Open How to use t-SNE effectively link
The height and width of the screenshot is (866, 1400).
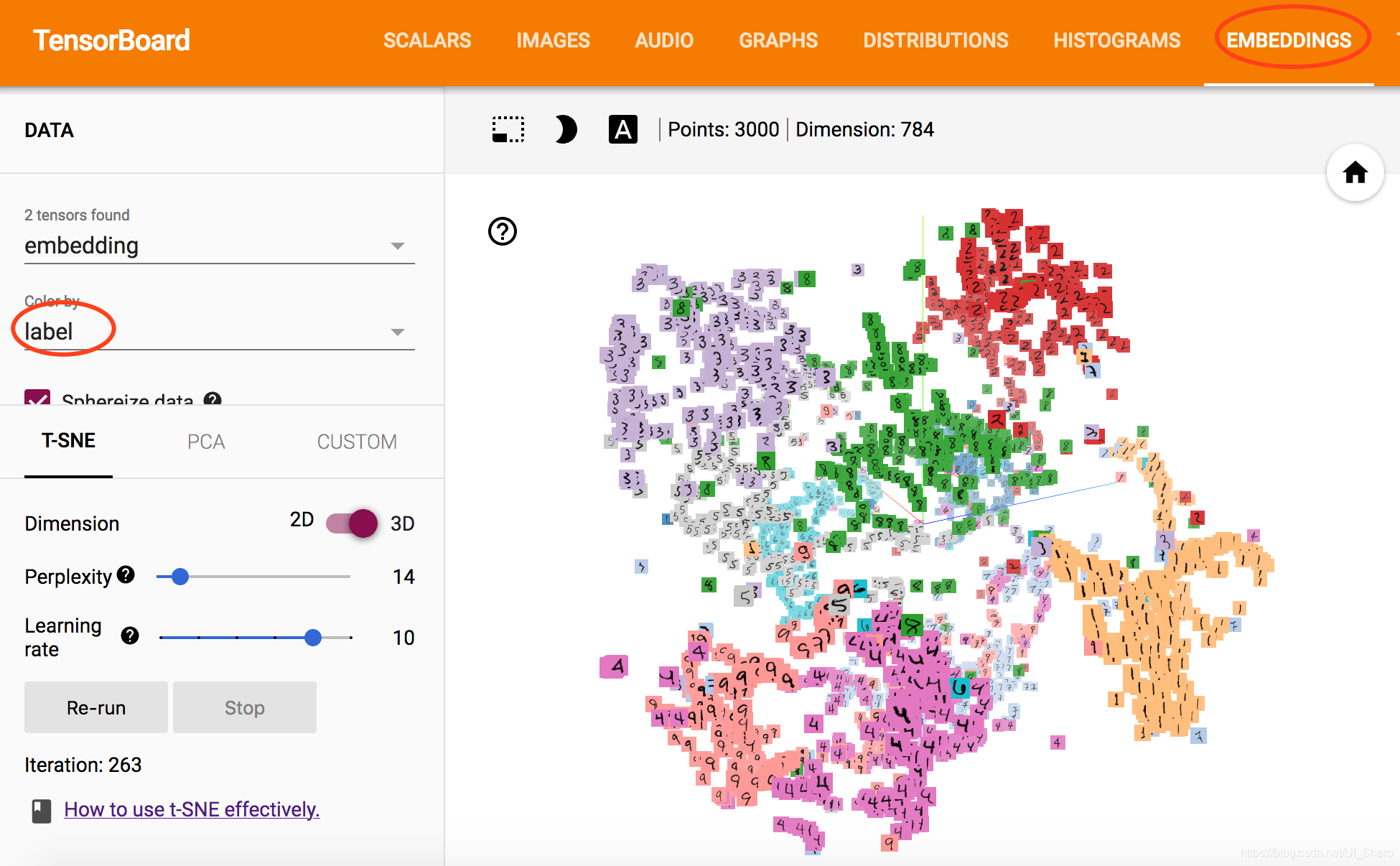[192, 809]
